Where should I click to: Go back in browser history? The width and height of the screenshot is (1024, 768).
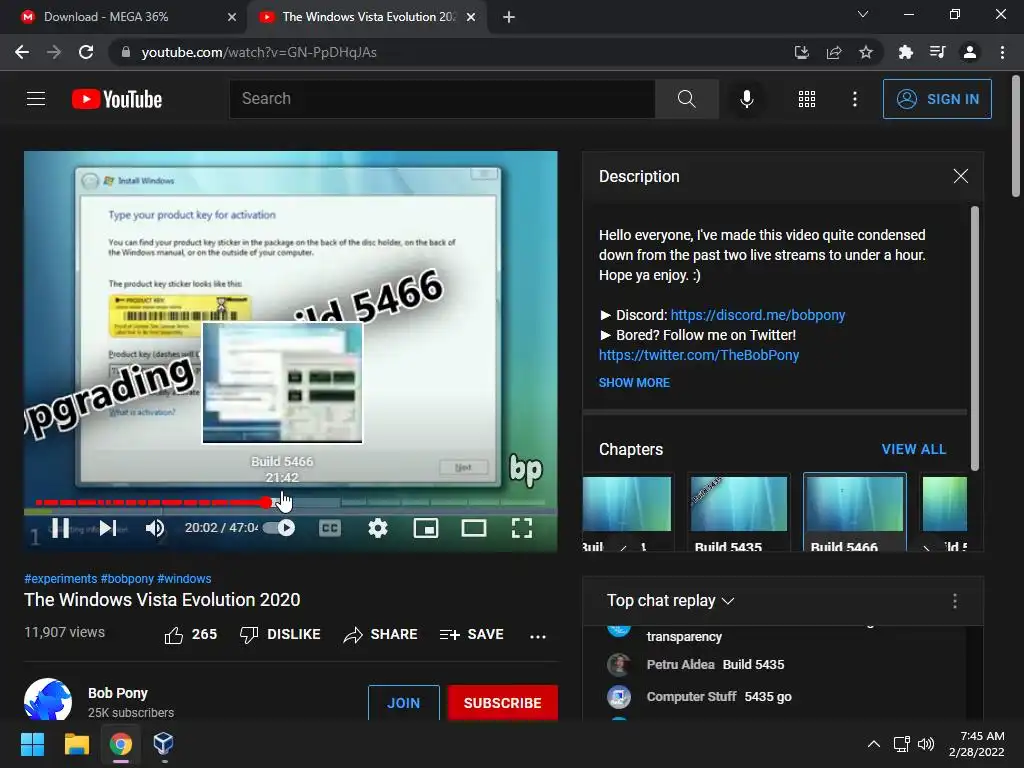[22, 52]
